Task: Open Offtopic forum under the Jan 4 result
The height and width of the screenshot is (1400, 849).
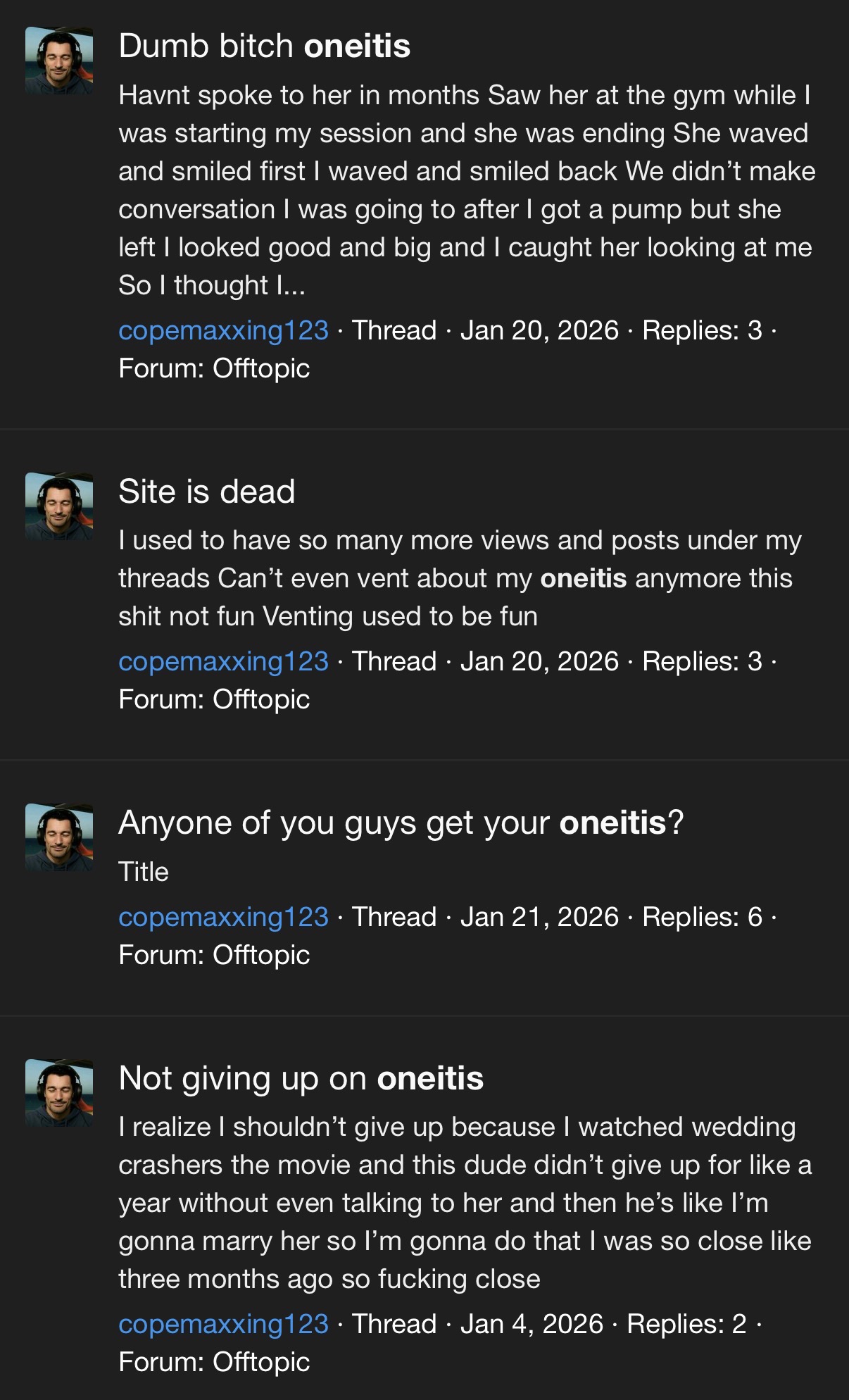Action: click(260, 1362)
